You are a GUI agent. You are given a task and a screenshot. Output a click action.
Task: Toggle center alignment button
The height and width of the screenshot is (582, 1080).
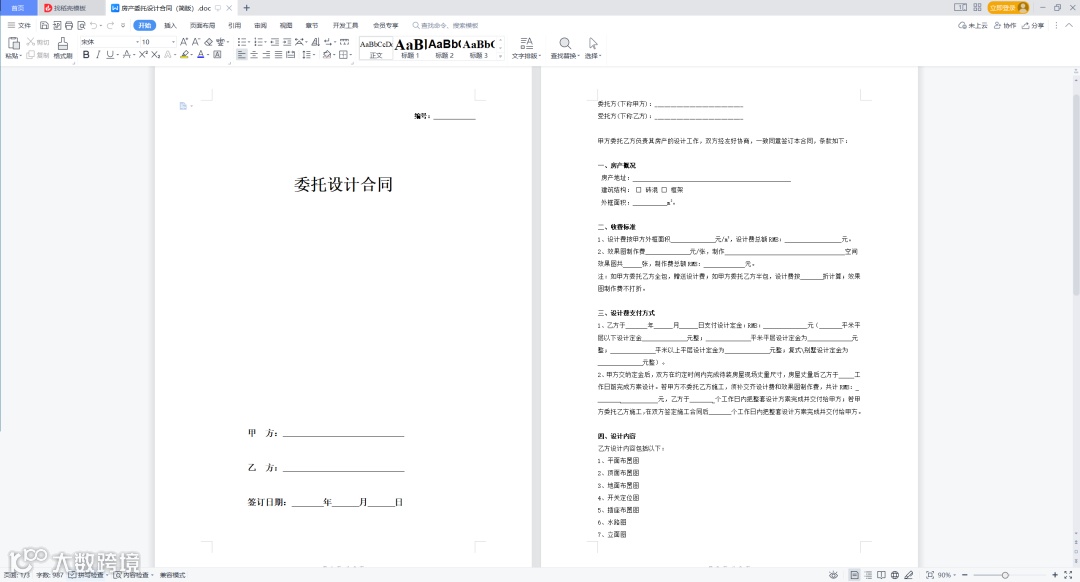pyautogui.click(x=254, y=54)
